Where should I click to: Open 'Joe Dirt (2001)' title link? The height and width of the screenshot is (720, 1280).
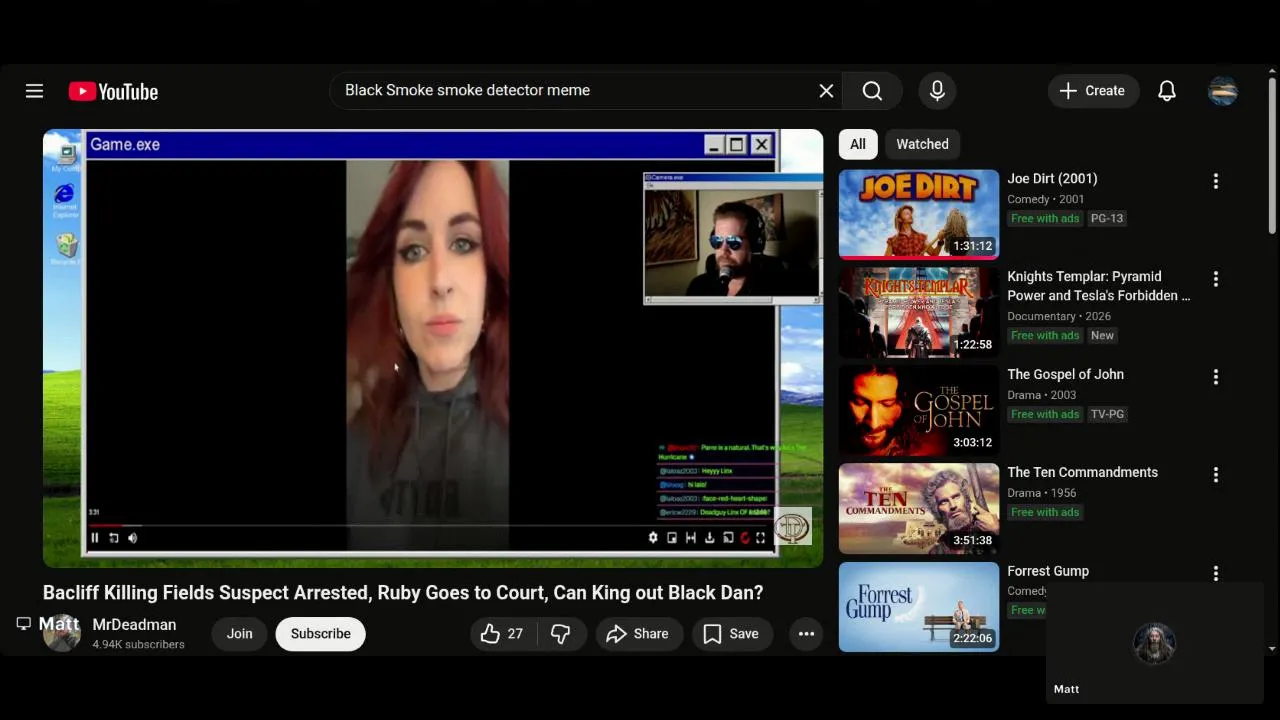1052,179
